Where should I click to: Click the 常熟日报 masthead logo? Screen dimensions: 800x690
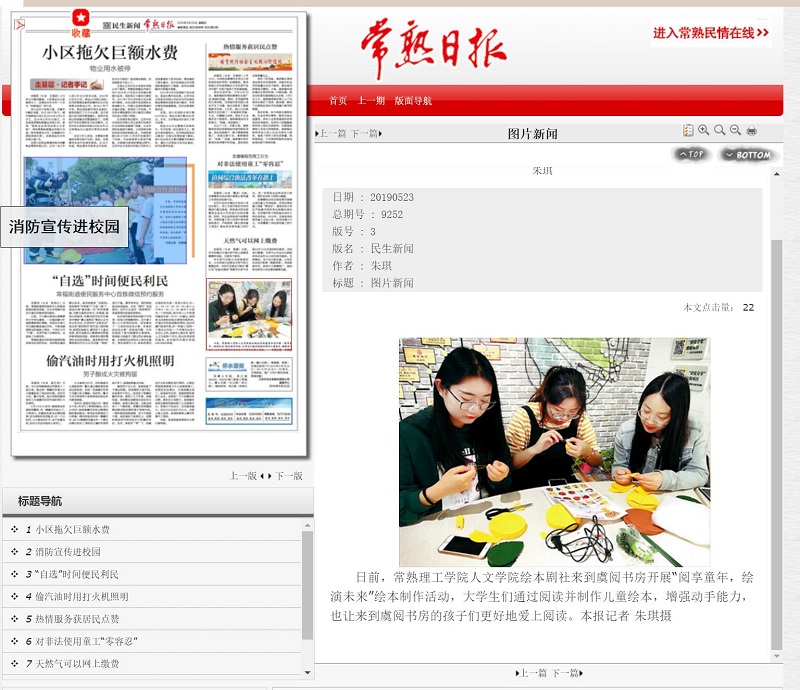434,48
